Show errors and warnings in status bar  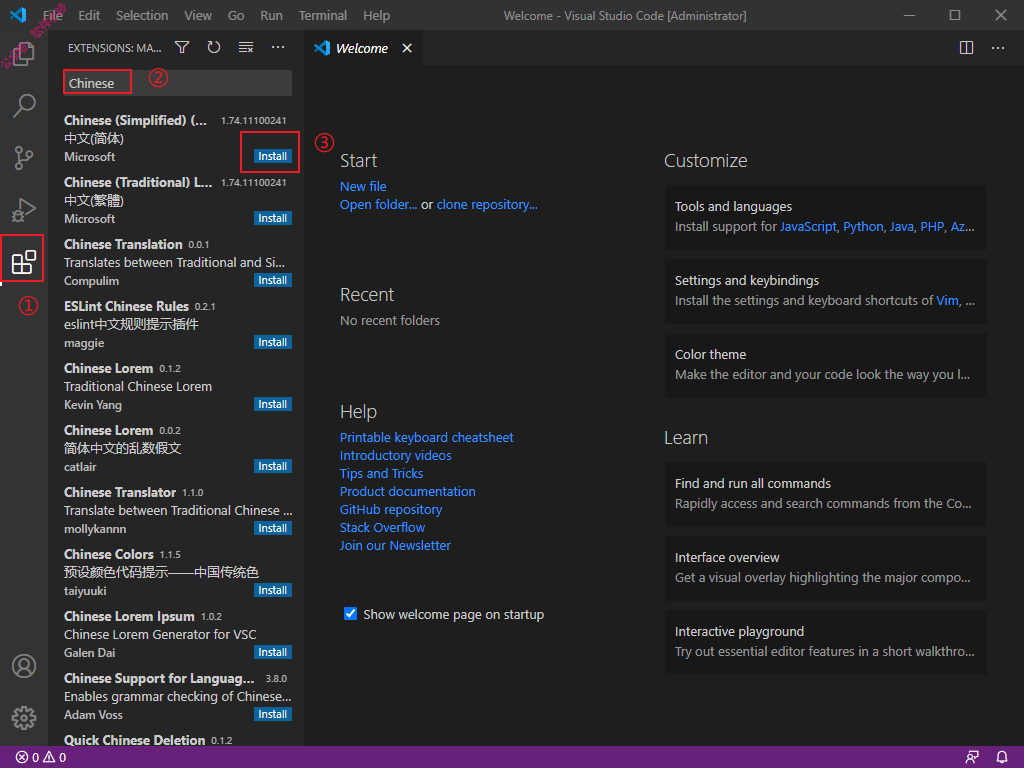(40, 758)
